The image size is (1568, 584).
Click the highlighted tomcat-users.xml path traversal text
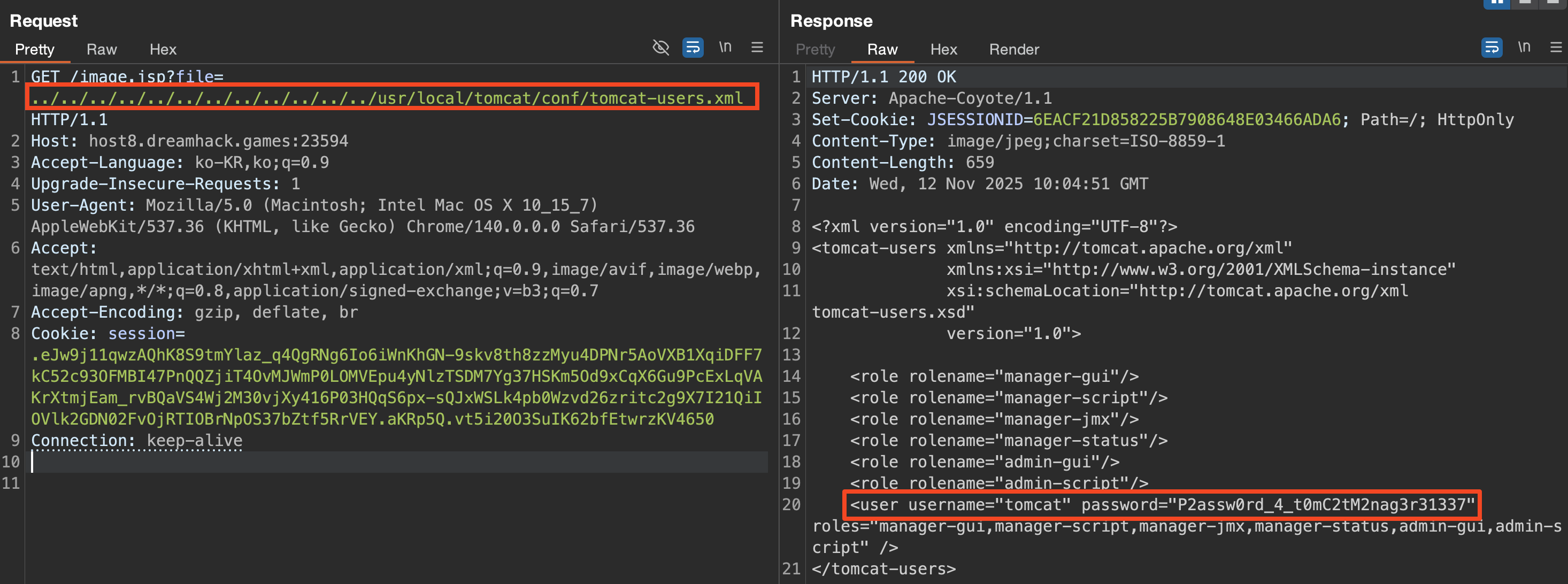387,98
